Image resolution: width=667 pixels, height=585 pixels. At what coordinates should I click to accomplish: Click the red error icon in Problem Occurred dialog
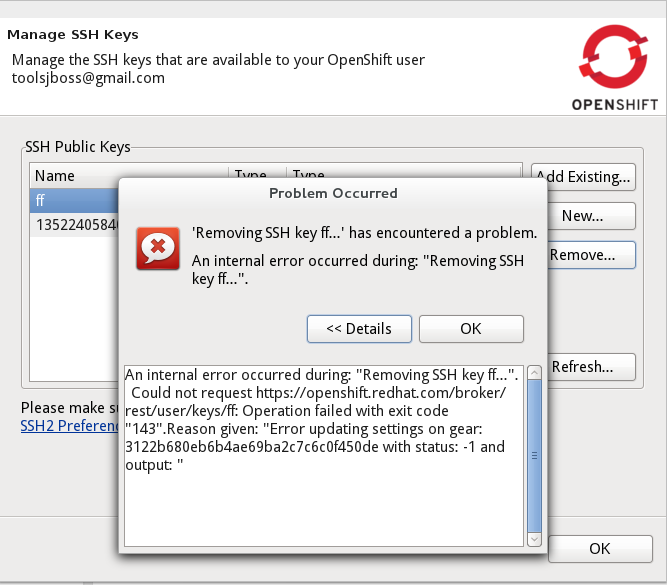pyautogui.click(x=157, y=248)
